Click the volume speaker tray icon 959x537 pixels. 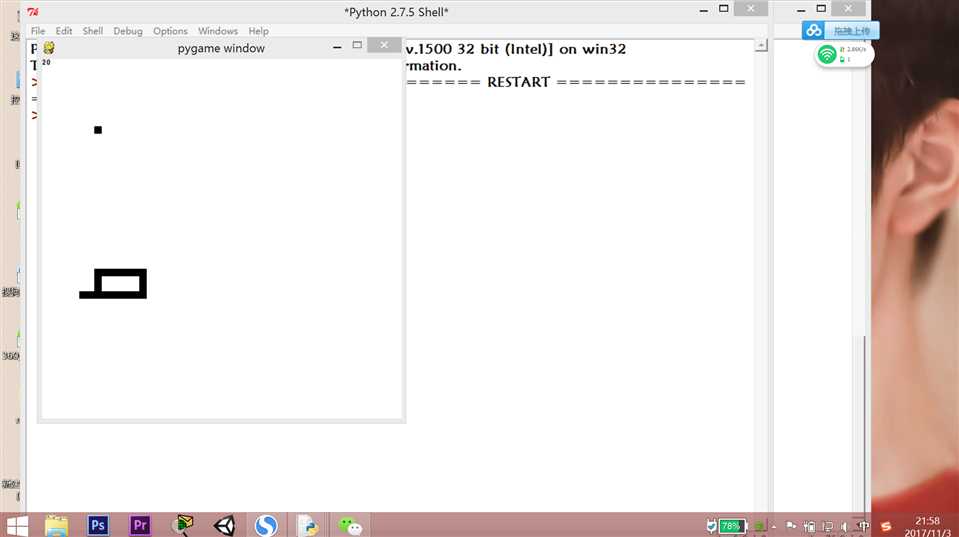[845, 526]
